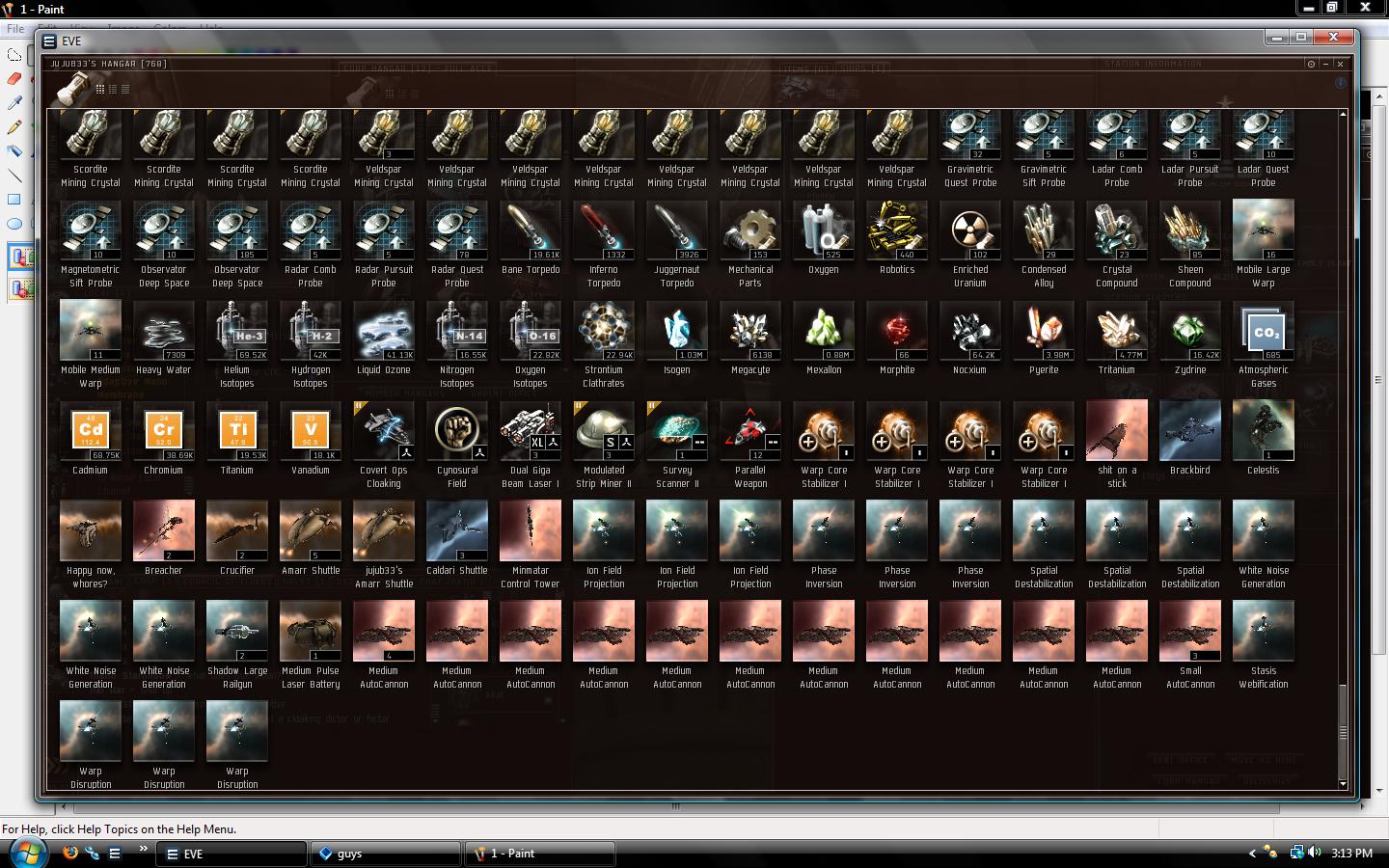The image size is (1389, 868).
Task: Open the EVE window title menu icon
Action: click(x=49, y=41)
